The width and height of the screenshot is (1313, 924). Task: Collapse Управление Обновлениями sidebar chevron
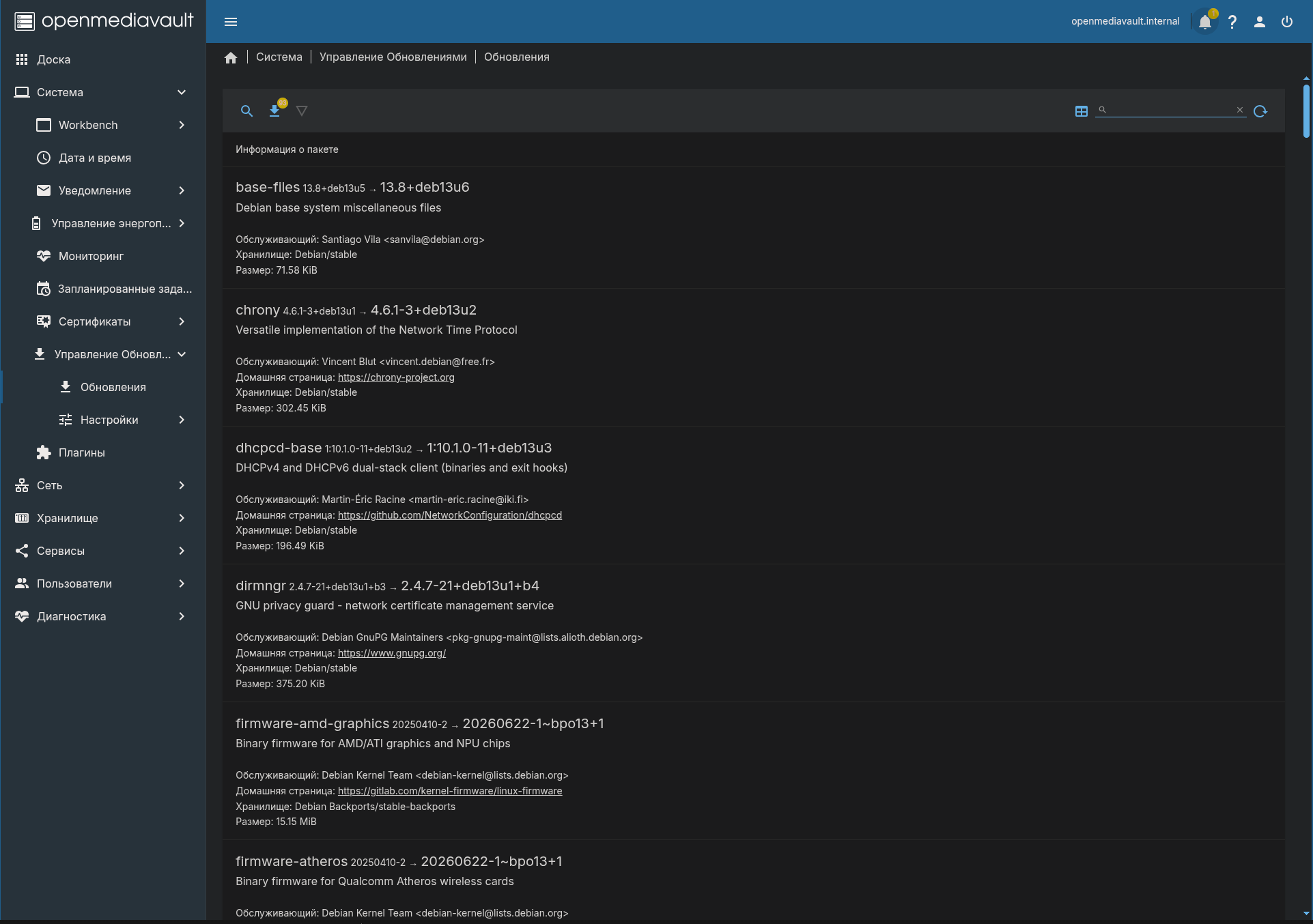pos(182,354)
